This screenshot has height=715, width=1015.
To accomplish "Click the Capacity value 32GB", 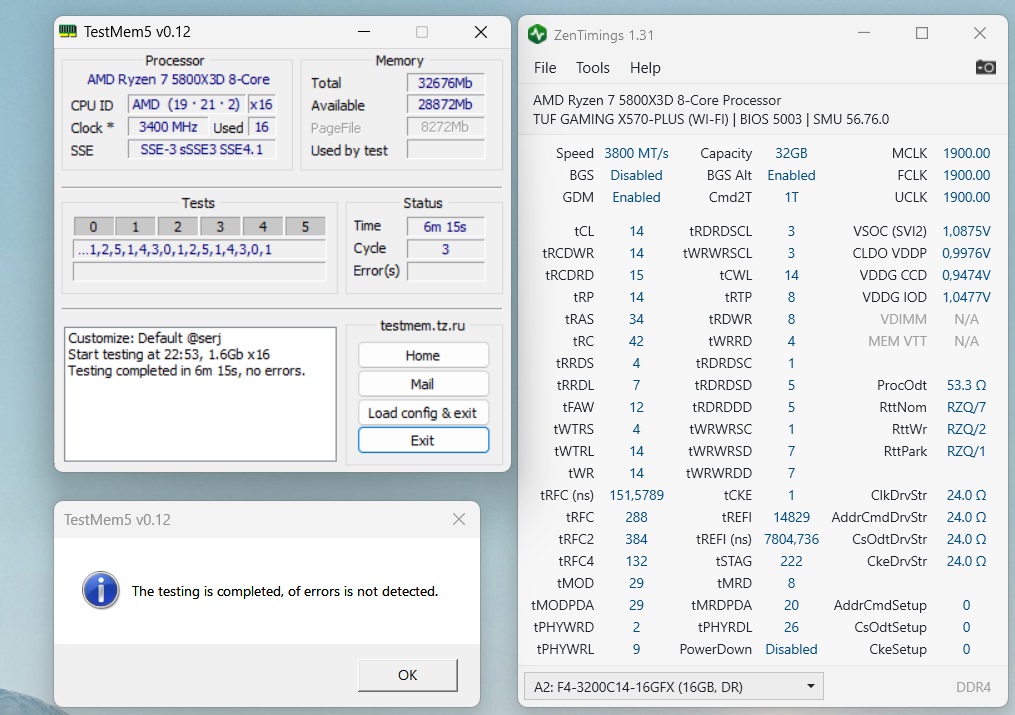I will point(791,153).
